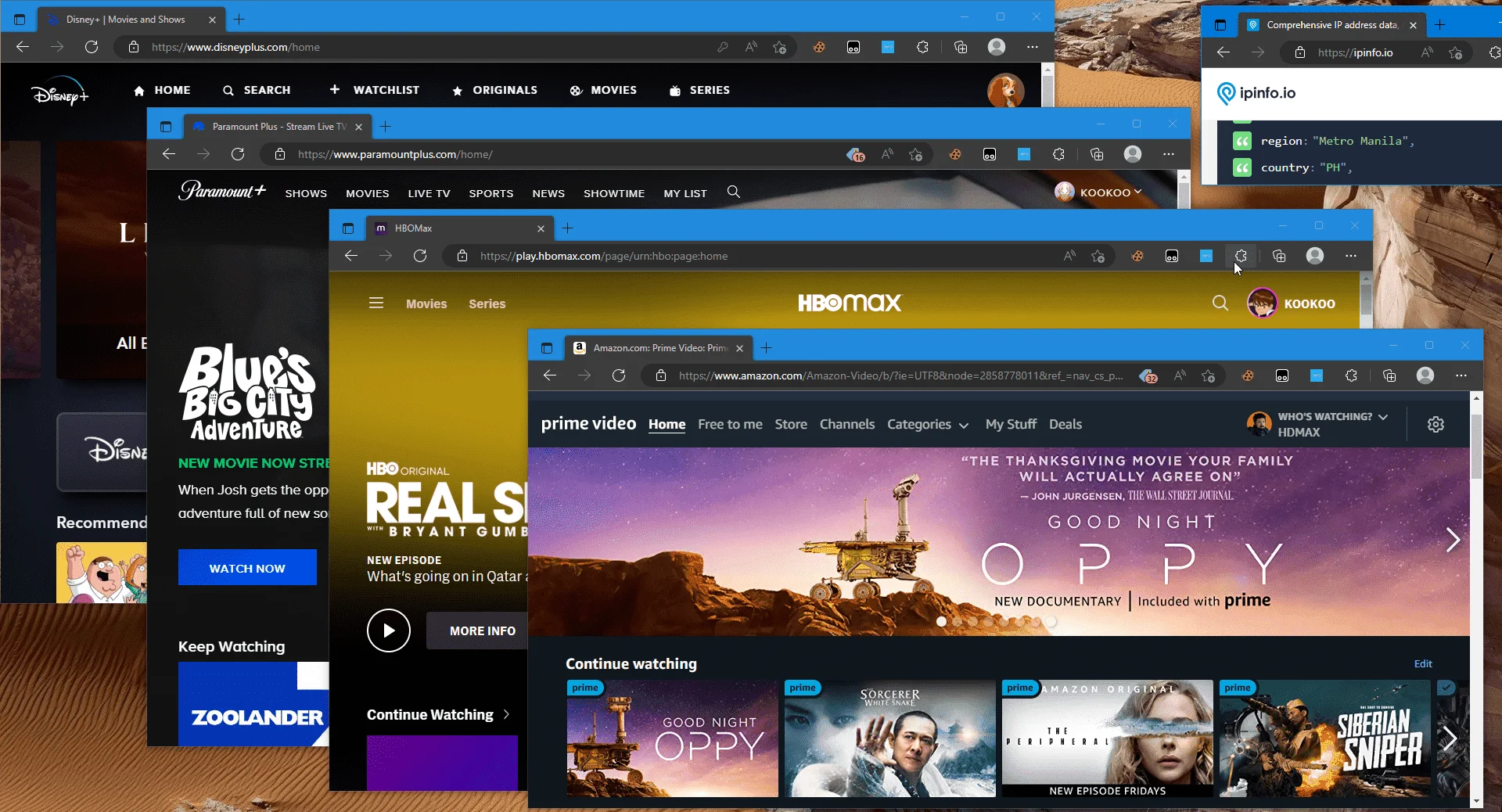Open HBO Max Series

point(487,304)
